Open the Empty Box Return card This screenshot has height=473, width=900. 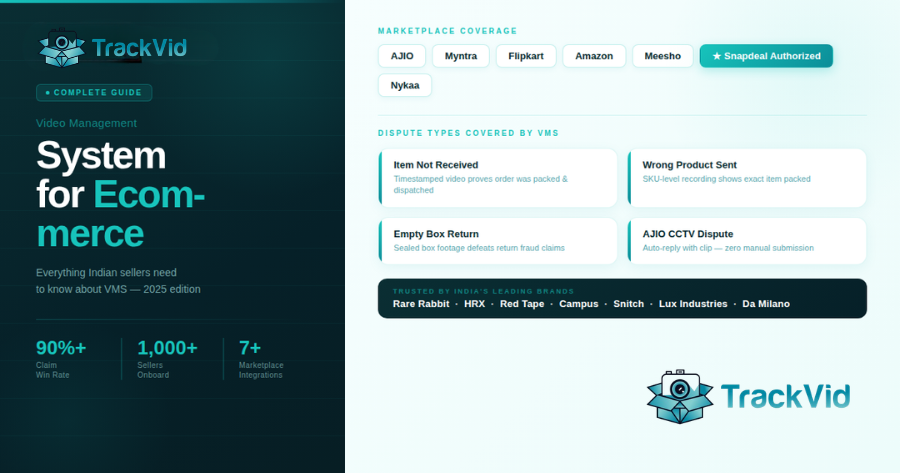click(x=498, y=240)
